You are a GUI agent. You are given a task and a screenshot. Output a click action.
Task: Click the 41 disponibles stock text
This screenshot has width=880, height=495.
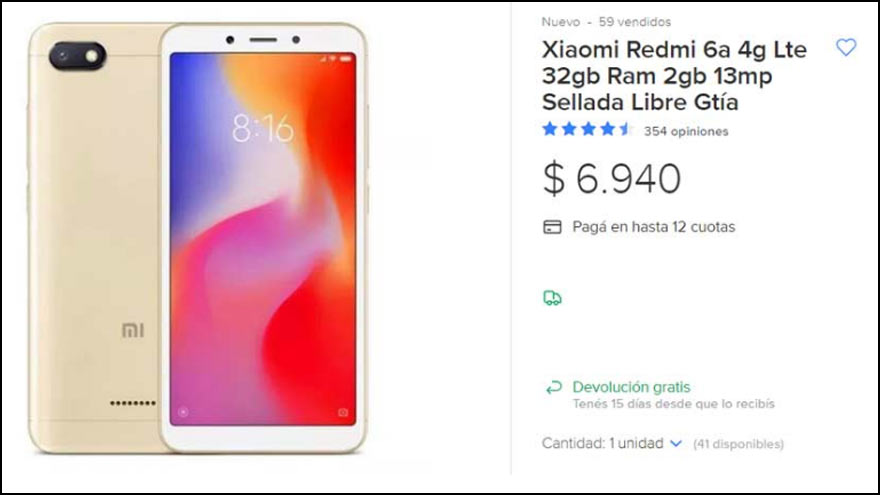point(739,444)
